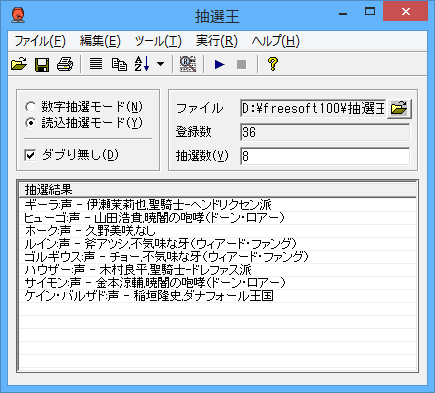Start the lottery with play button
435x393 pixels.
tap(219, 64)
